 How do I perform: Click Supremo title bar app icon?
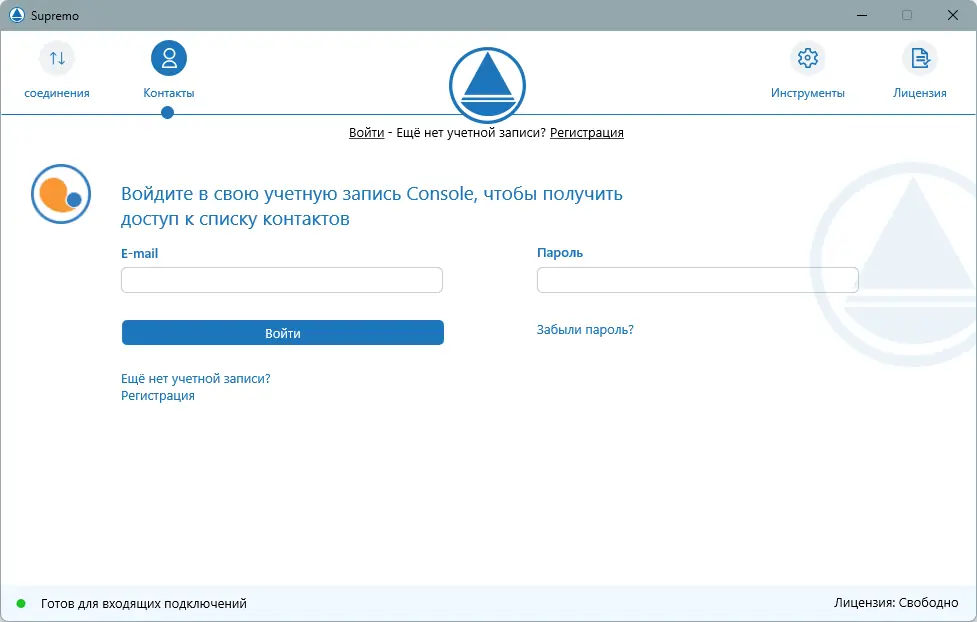(17, 15)
